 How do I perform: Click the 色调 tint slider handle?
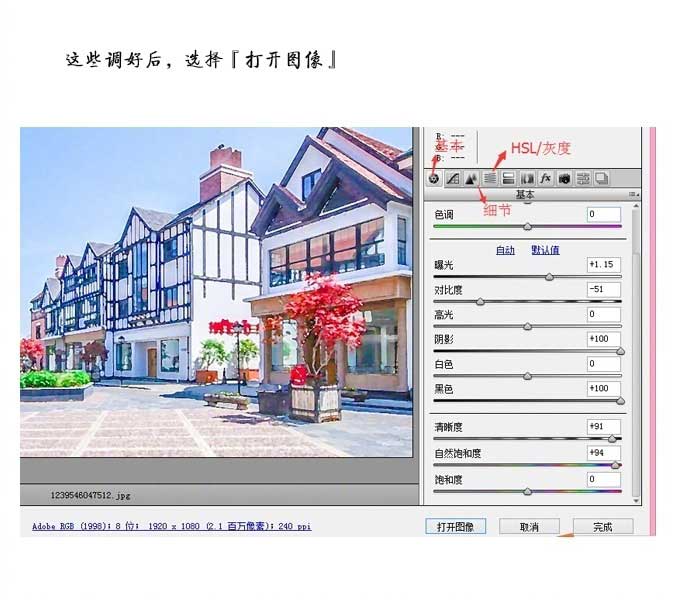[x=527, y=226]
